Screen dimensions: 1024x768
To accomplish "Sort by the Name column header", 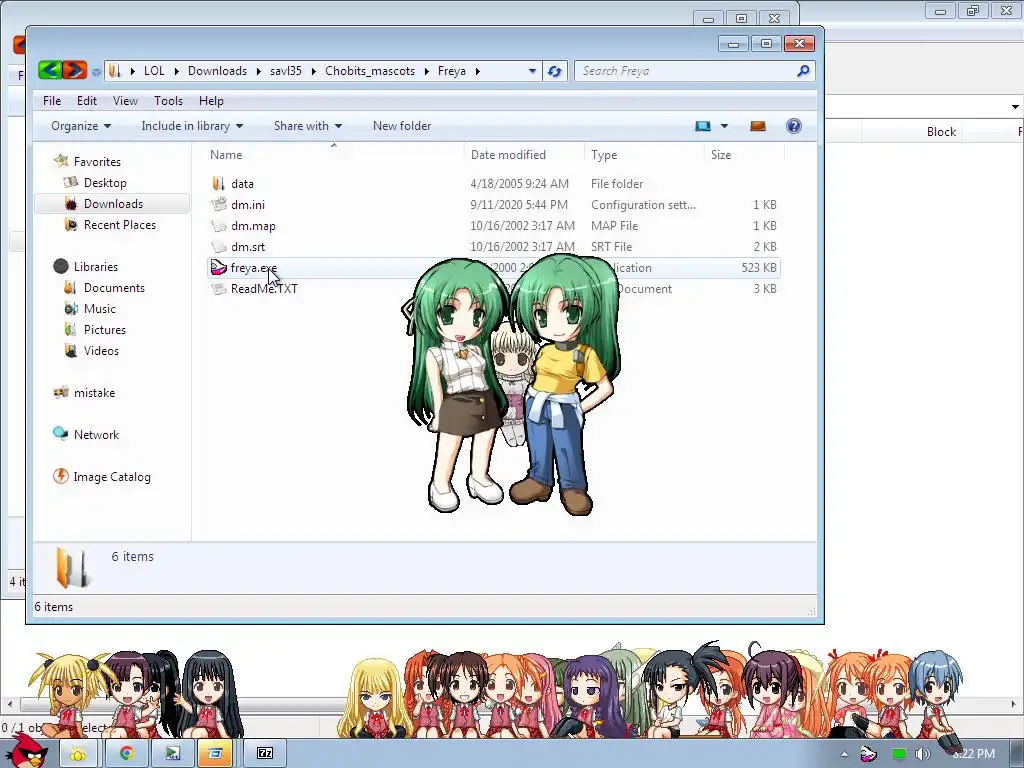I will (226, 155).
